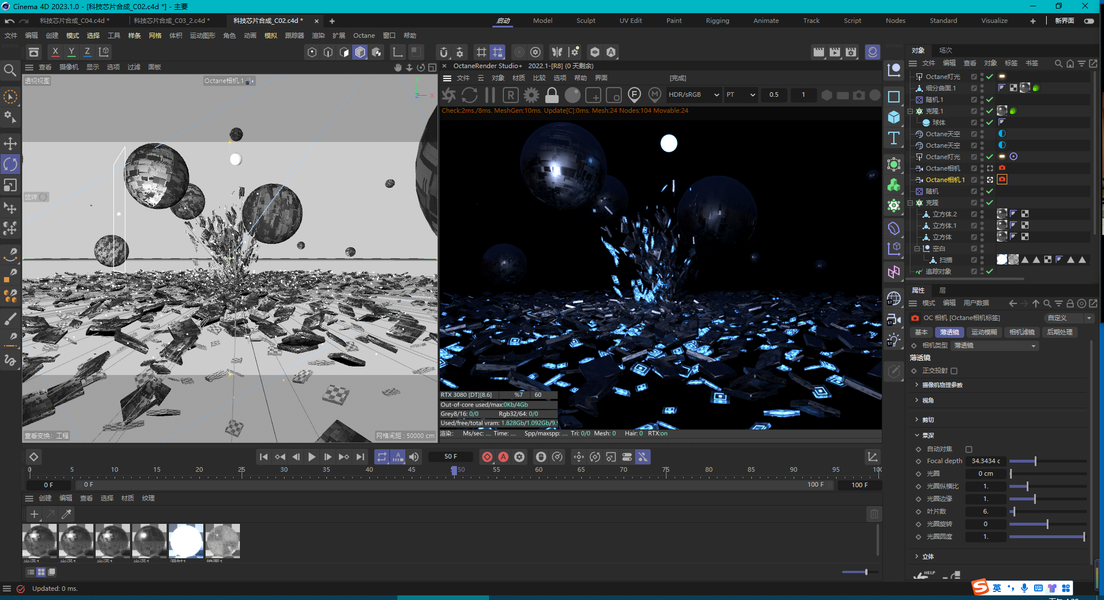Toggle X axis lock
1104x600 pixels.
[55, 51]
